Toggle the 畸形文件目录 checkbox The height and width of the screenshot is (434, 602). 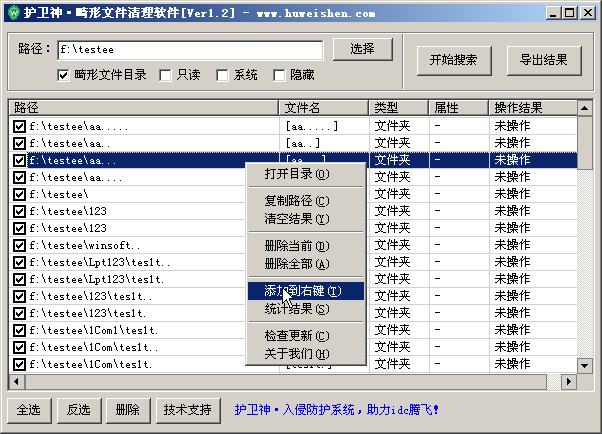[x=65, y=75]
